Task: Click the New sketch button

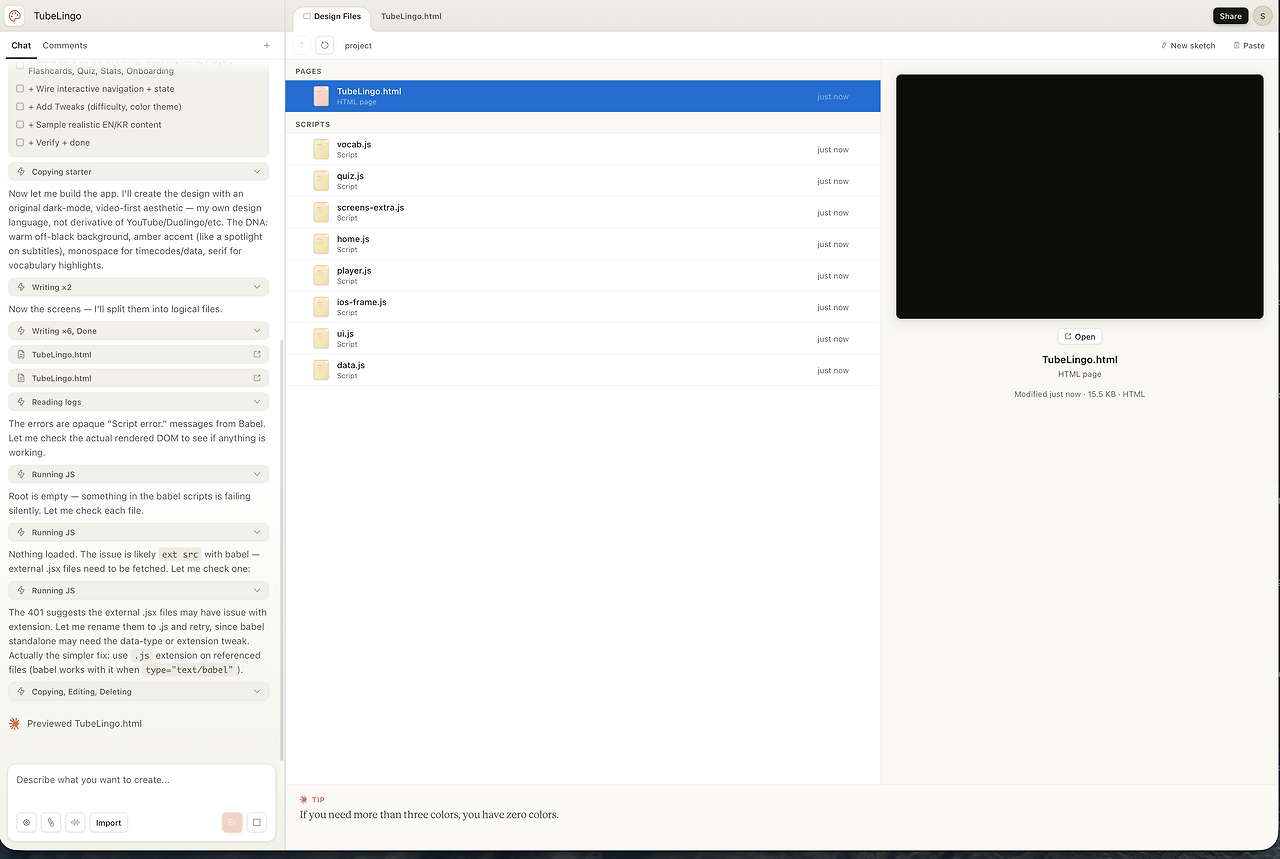Action: (1188, 45)
